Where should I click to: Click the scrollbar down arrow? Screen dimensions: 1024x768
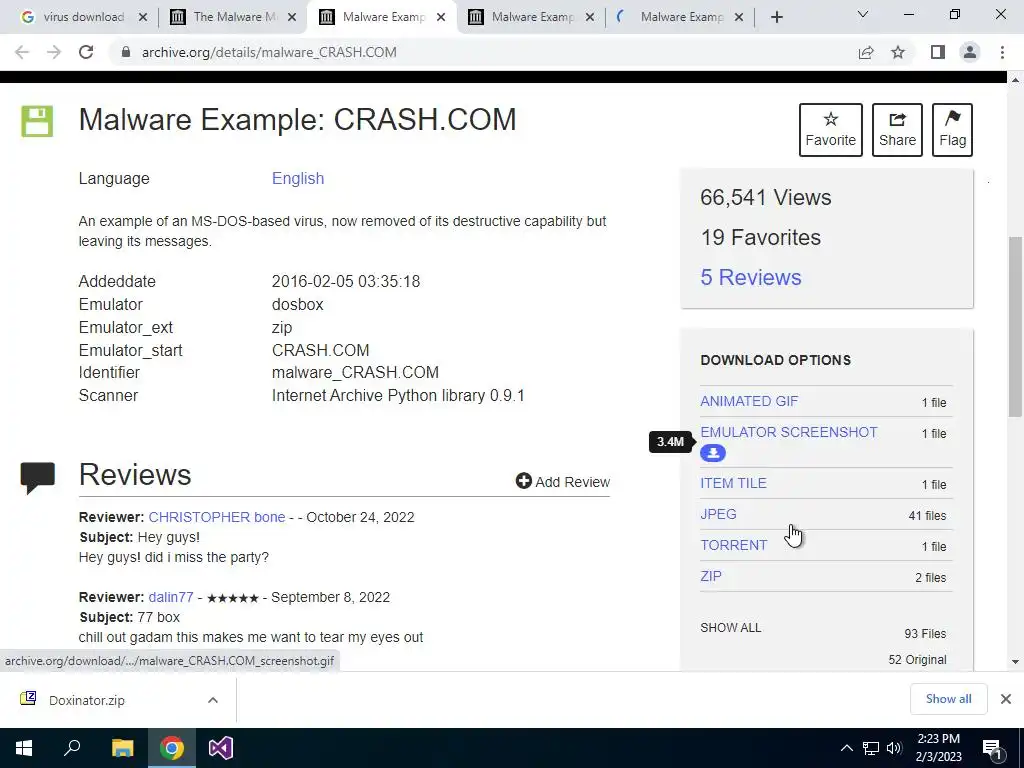point(1015,662)
